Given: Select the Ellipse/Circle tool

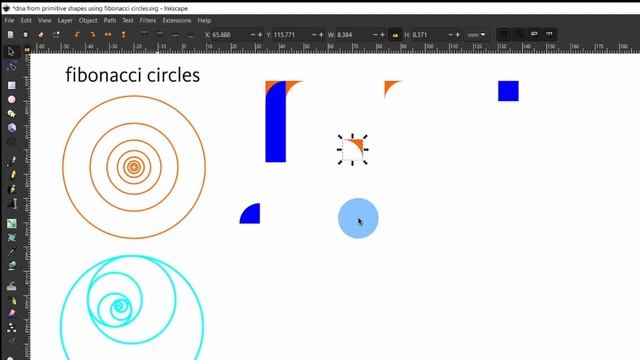Looking at the screenshot, I should (11, 100).
